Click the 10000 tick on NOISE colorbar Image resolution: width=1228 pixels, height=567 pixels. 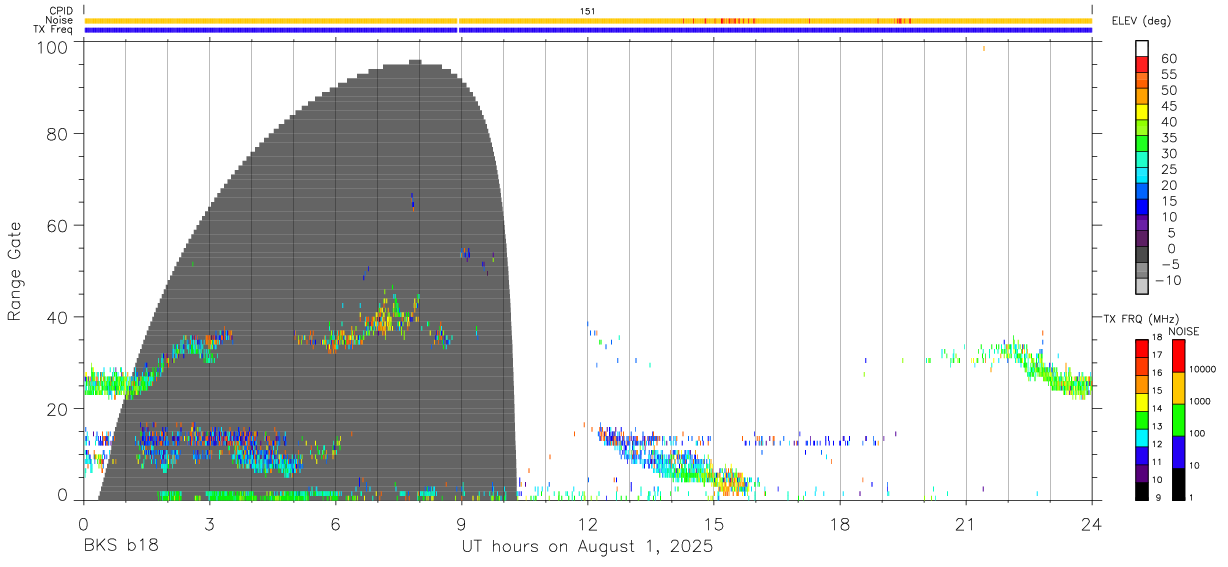[x=1204, y=369]
